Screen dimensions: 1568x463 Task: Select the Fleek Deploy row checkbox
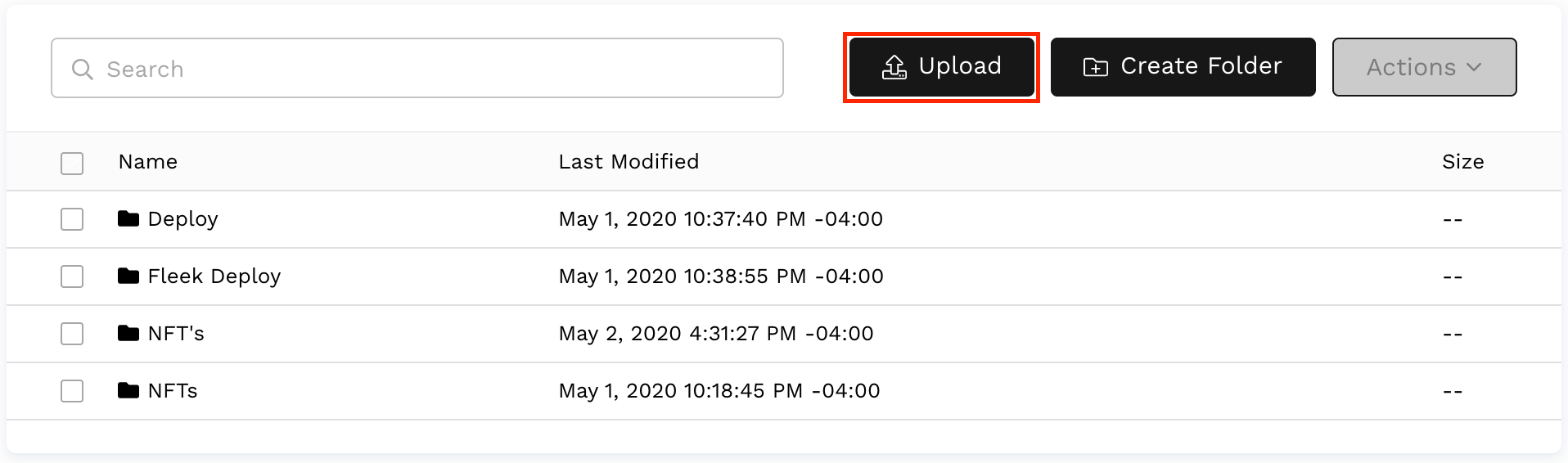tap(72, 276)
